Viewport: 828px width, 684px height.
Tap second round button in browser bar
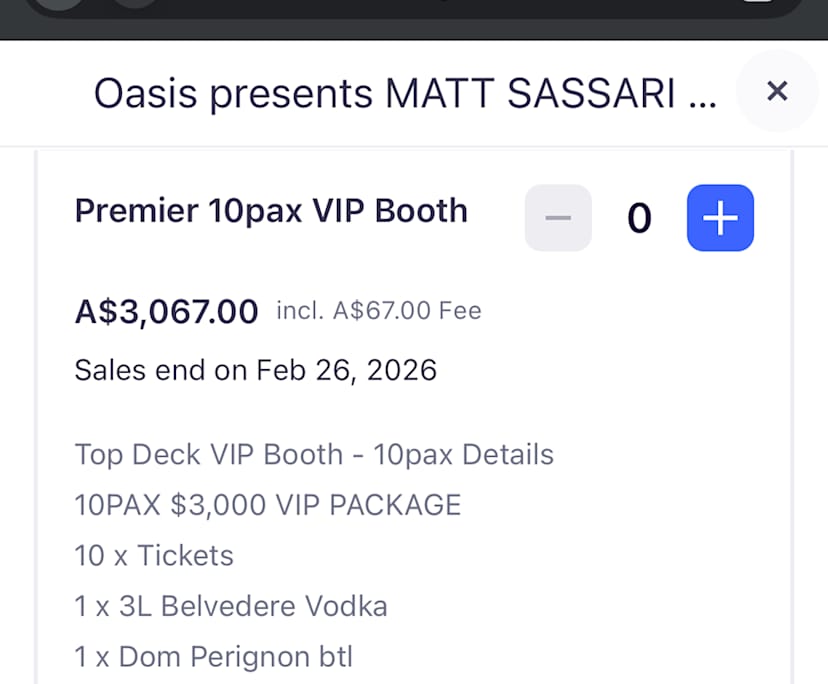[x=135, y=8]
